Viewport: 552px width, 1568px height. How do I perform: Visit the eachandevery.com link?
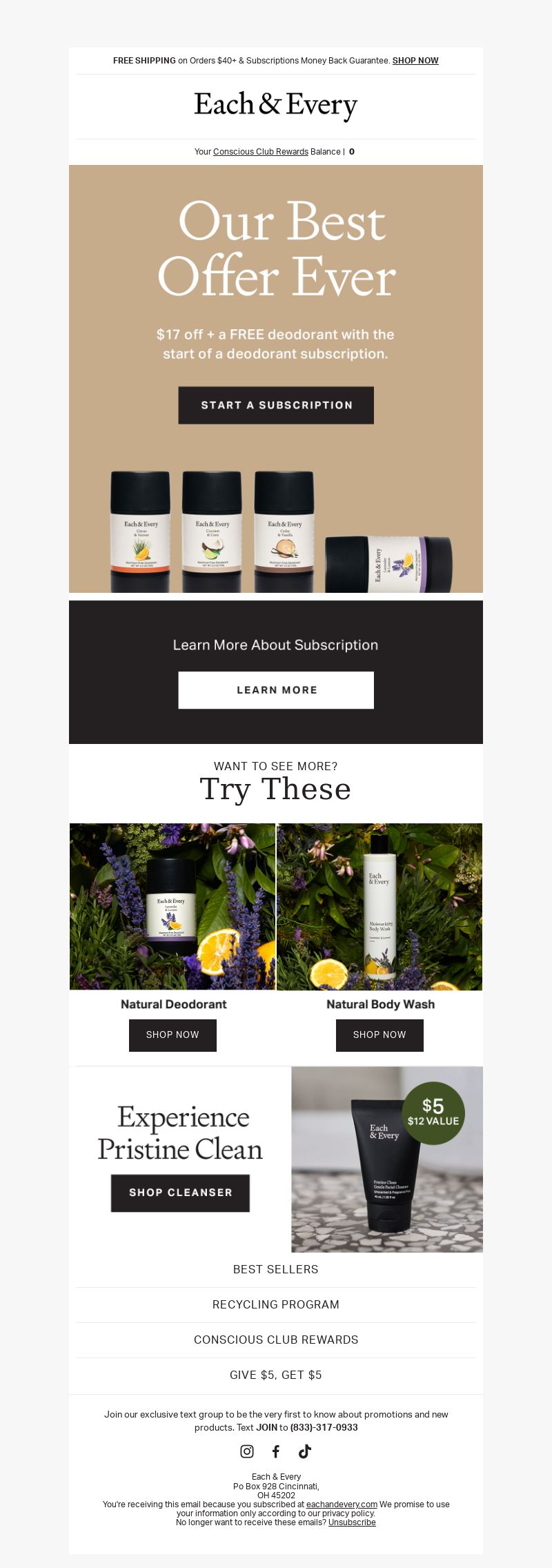pos(342,1505)
